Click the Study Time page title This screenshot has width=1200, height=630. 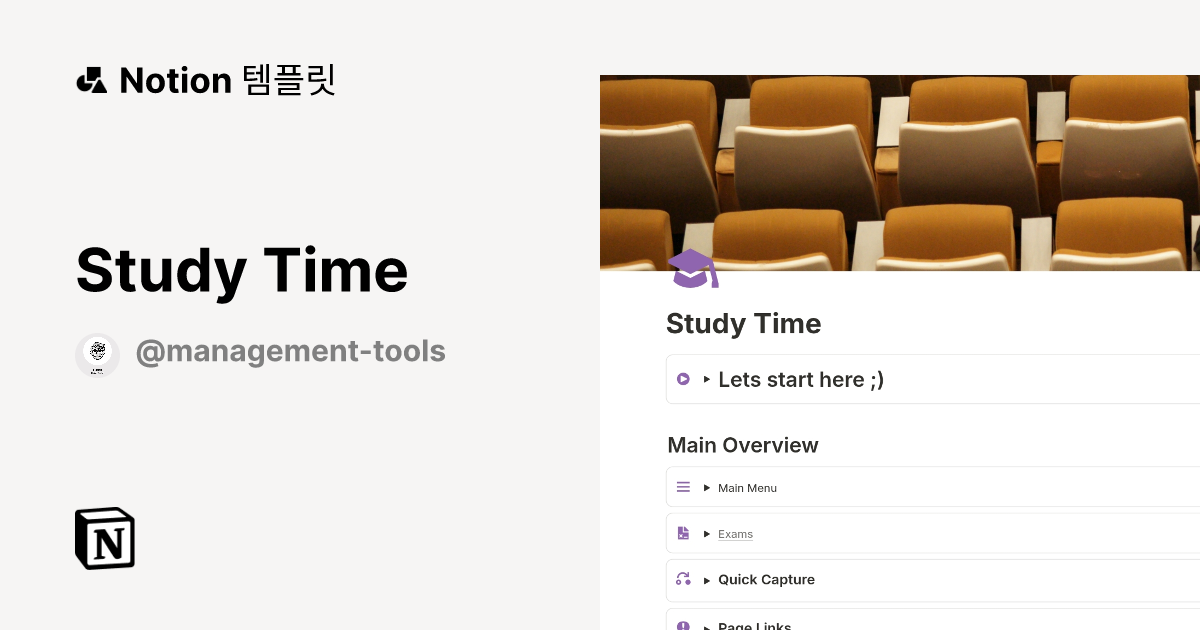click(743, 323)
